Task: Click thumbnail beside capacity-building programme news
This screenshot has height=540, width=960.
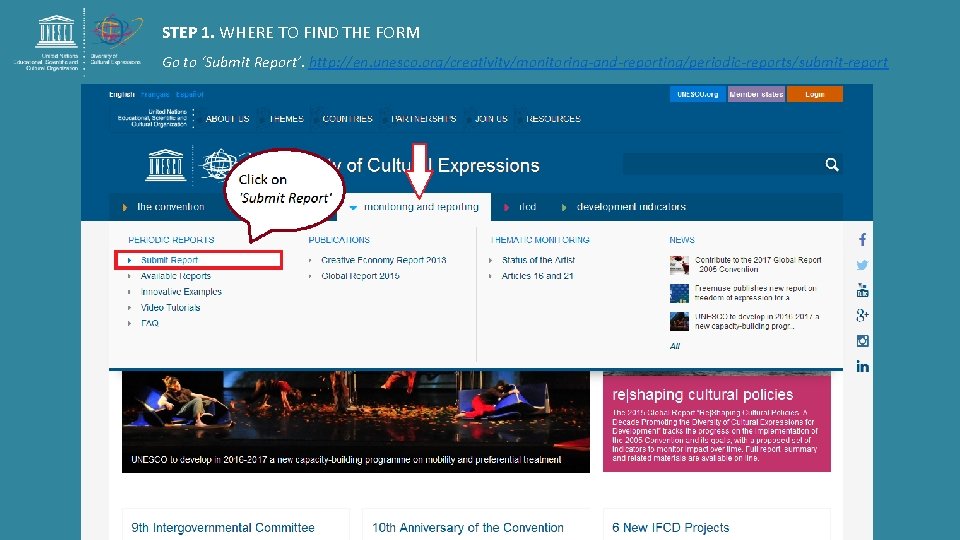Action: pos(679,321)
